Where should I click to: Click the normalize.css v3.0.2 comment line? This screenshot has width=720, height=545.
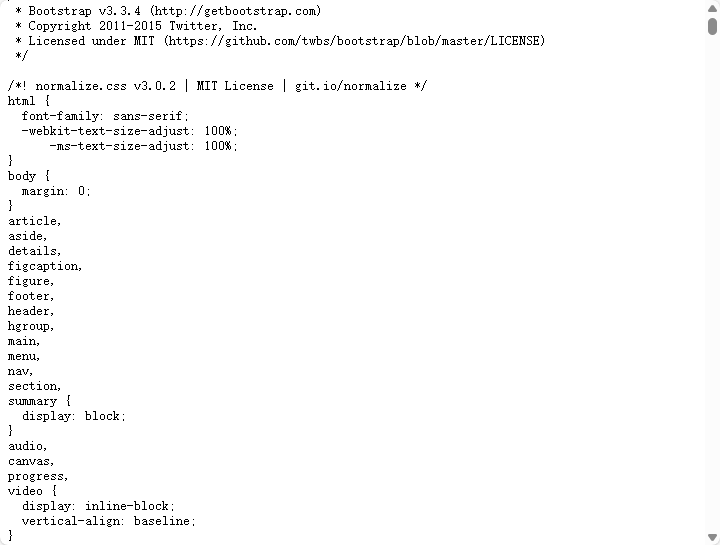tap(217, 86)
